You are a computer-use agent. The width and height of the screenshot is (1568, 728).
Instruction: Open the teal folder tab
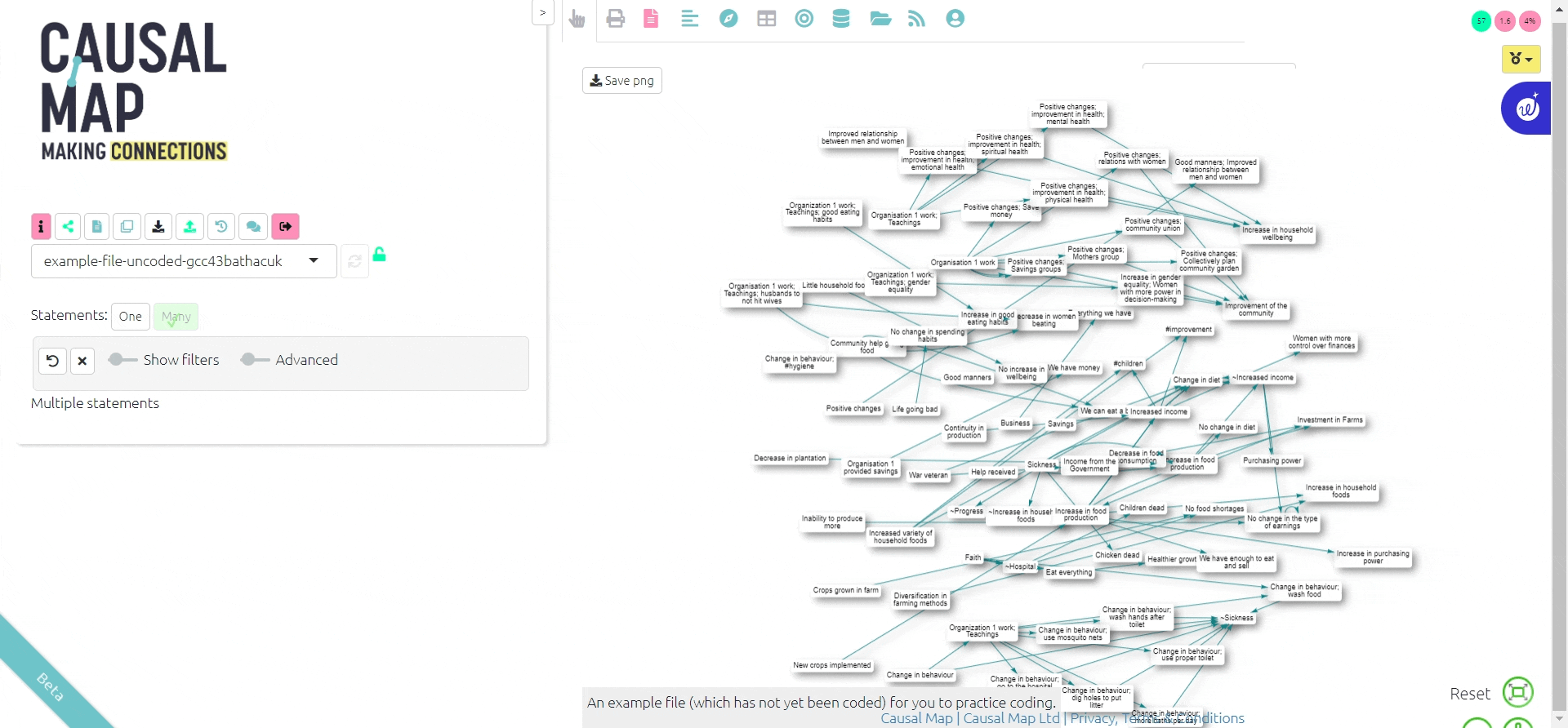(880, 19)
